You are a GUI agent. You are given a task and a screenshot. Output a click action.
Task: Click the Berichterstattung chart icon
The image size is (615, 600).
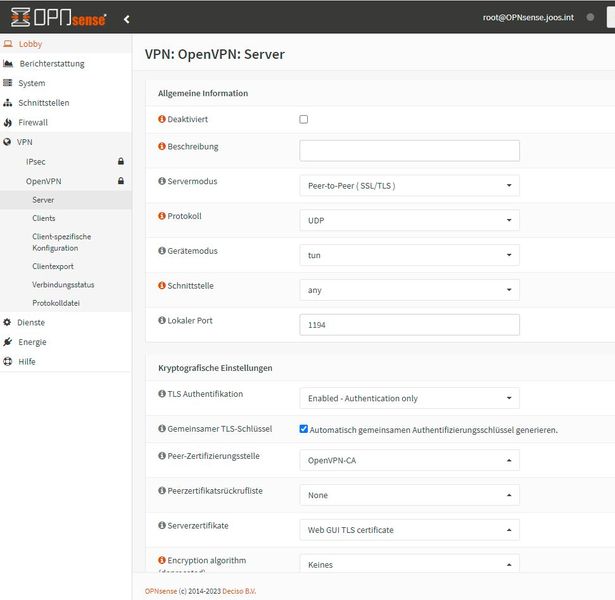(8, 64)
